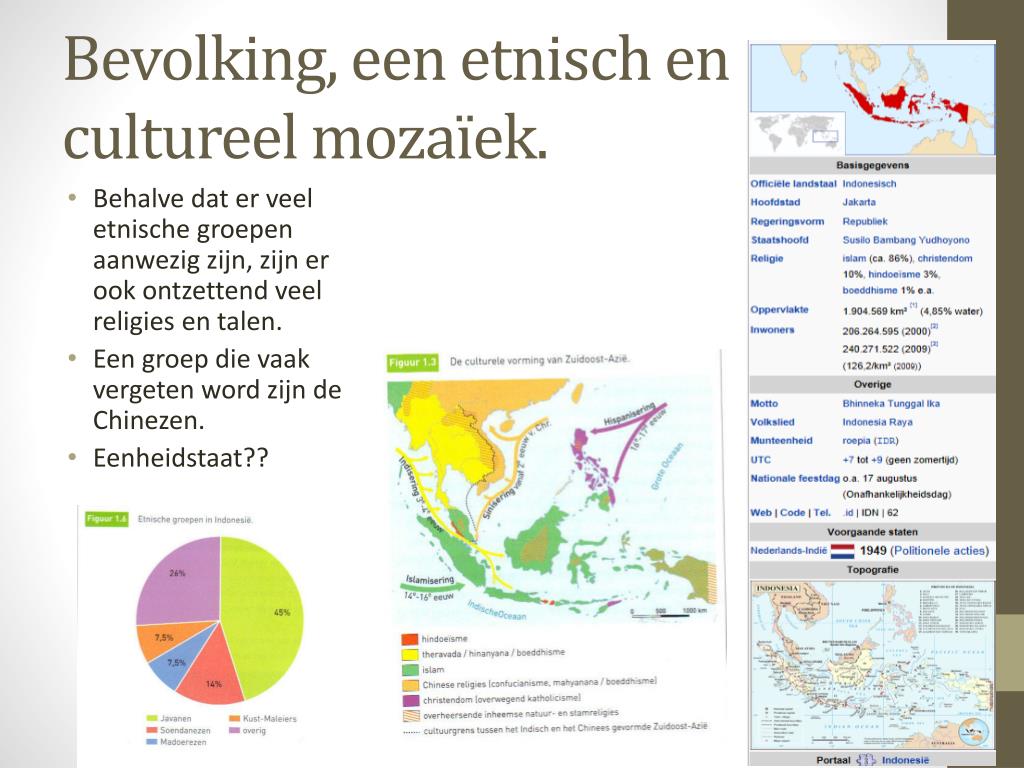
Task: Select the bullet 'Een groep die vaak vergeten word'
Action: tap(217, 389)
